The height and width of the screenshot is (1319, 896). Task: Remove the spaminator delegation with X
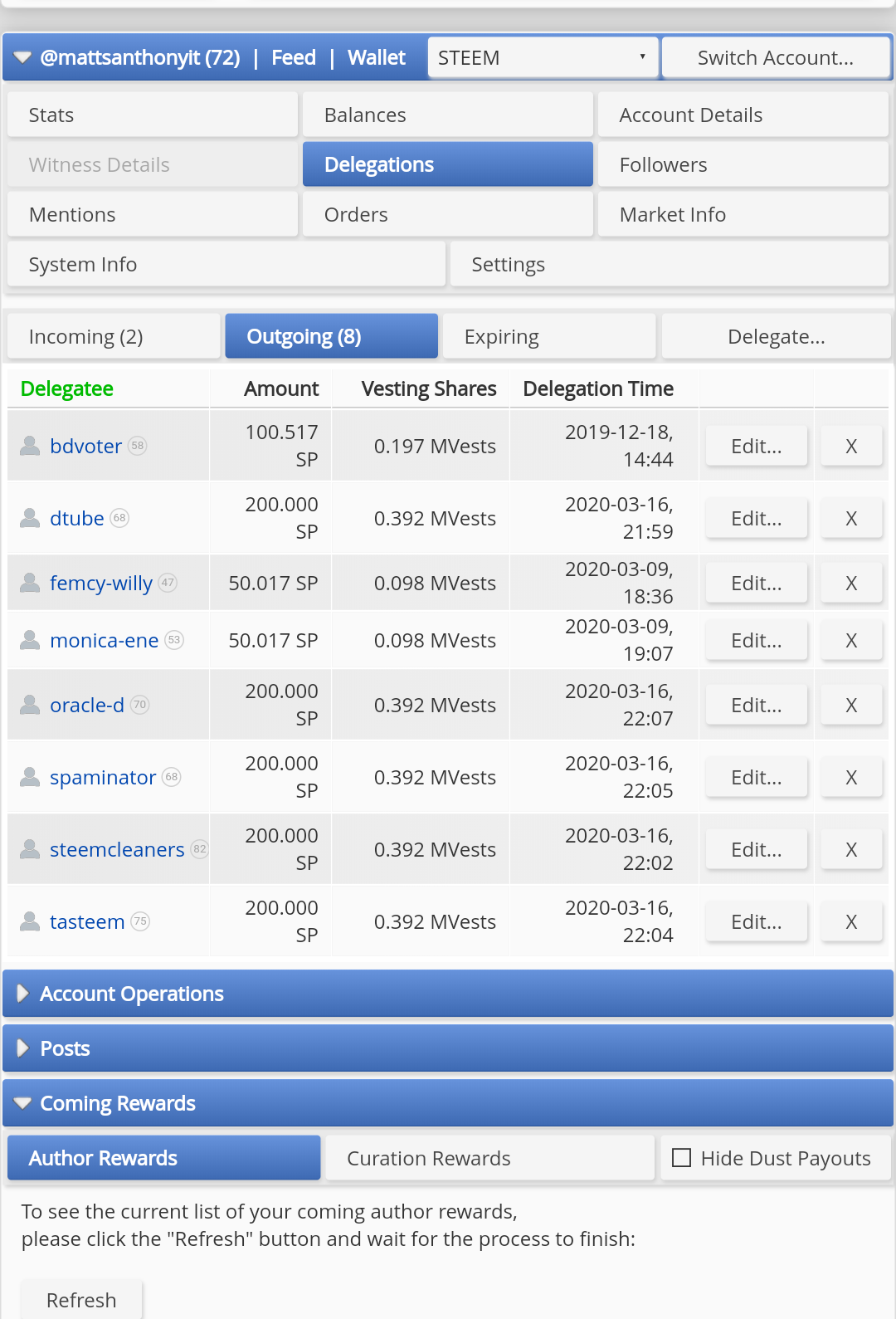[850, 777]
